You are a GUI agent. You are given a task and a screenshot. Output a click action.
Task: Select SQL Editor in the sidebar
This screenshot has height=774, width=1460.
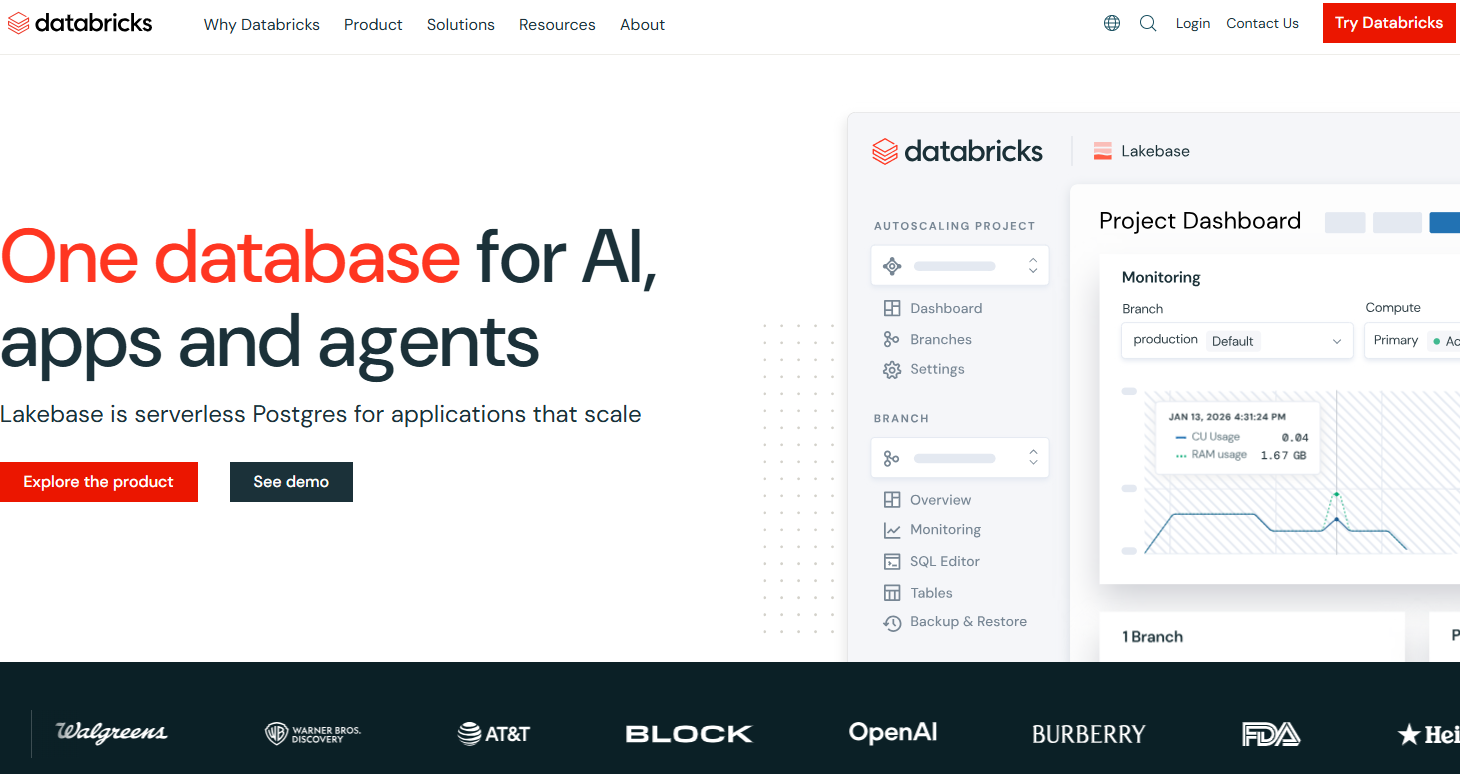pyautogui.click(x=945, y=561)
